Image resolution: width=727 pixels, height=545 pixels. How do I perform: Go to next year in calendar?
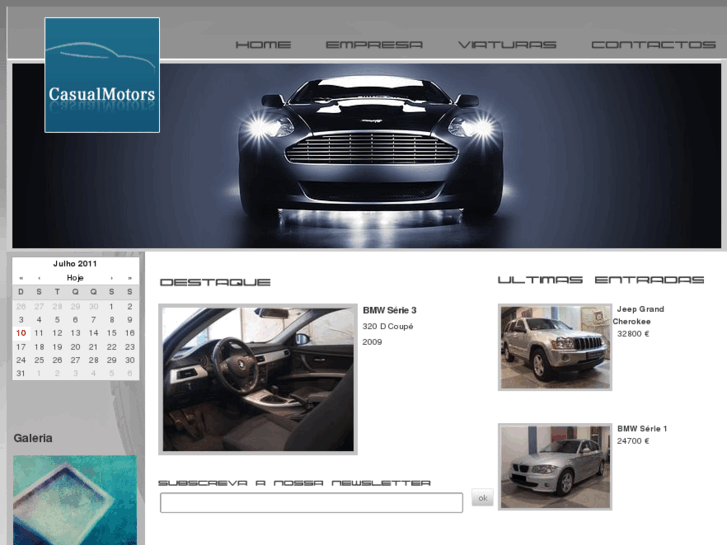click(130, 278)
